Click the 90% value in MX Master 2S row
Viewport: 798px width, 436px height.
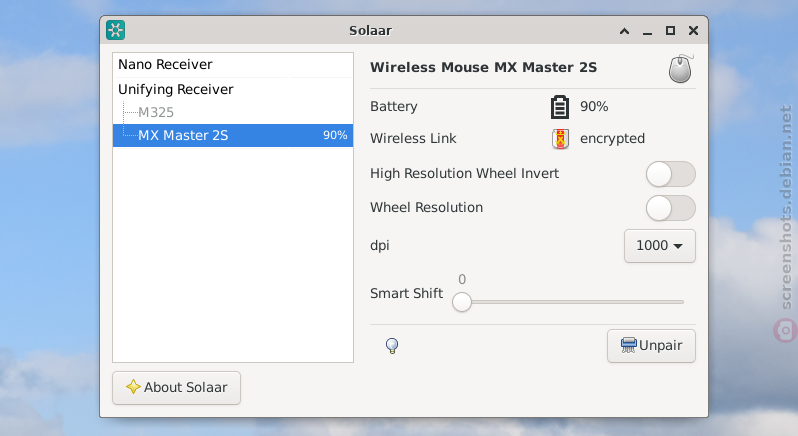coord(335,135)
